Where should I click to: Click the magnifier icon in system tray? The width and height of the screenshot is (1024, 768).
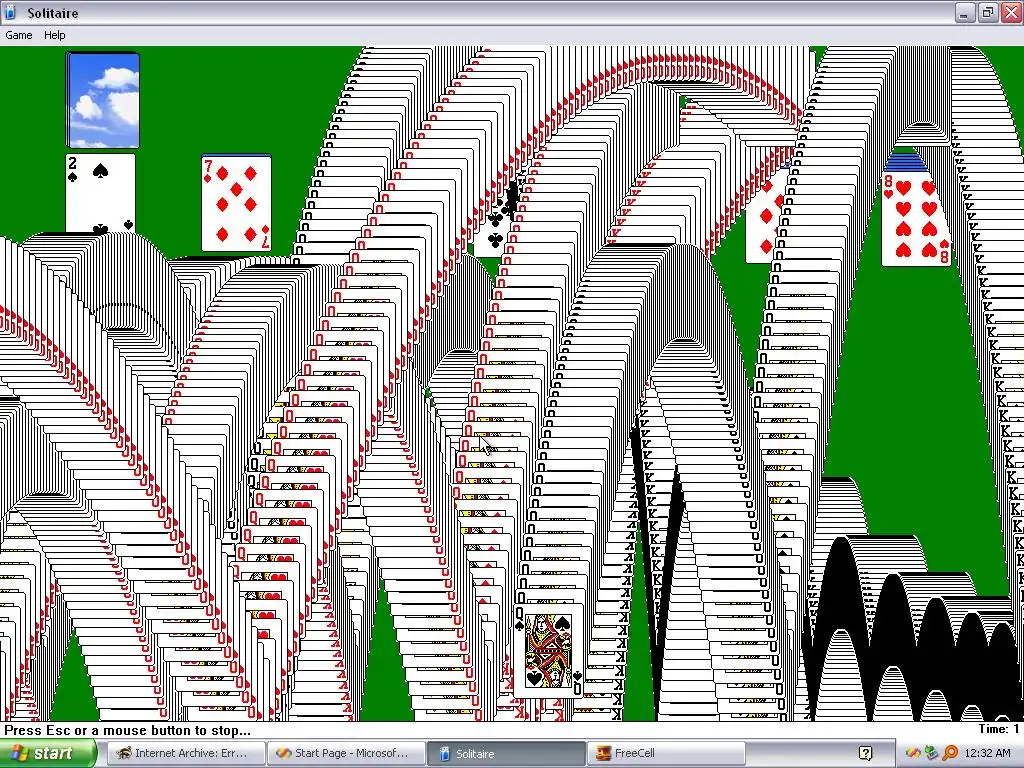(x=950, y=753)
